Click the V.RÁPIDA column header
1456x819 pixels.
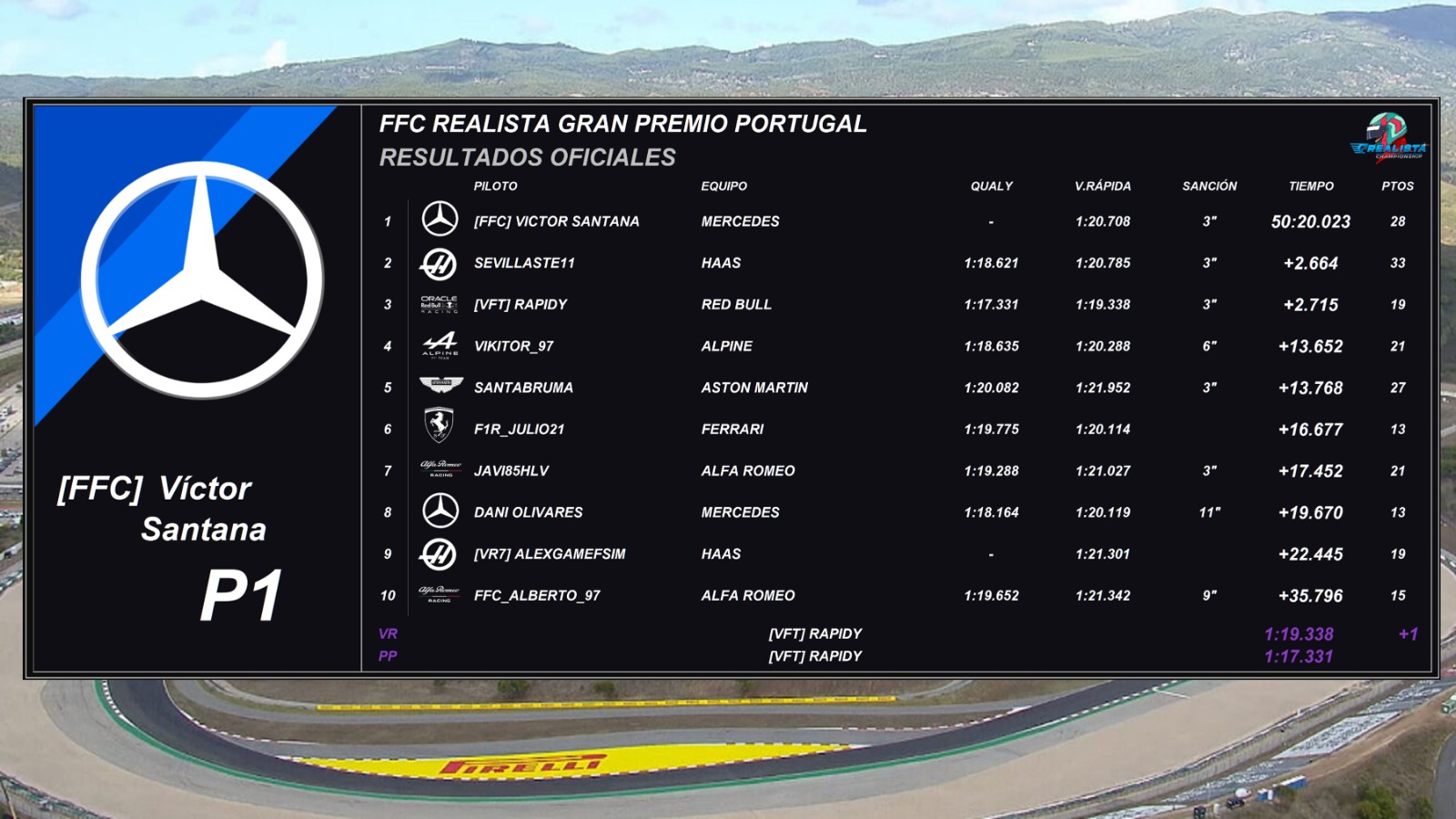[x=1103, y=186]
